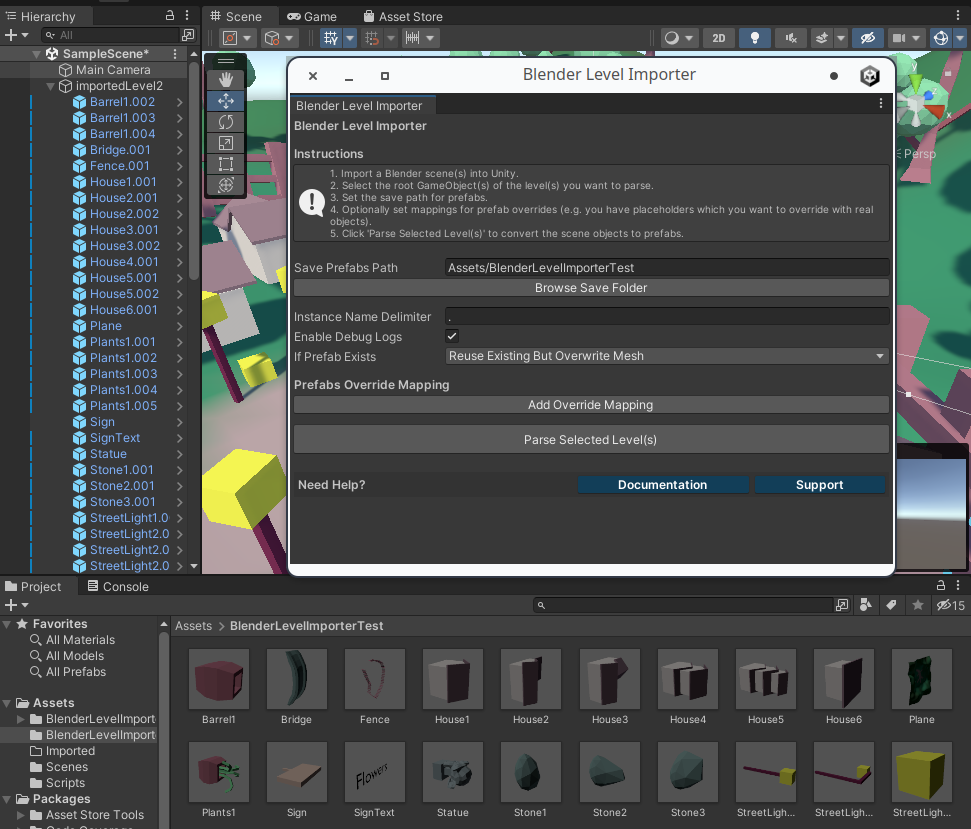Click the Assets breadcrumb in Project
This screenshot has height=829, width=971.
click(x=193, y=626)
